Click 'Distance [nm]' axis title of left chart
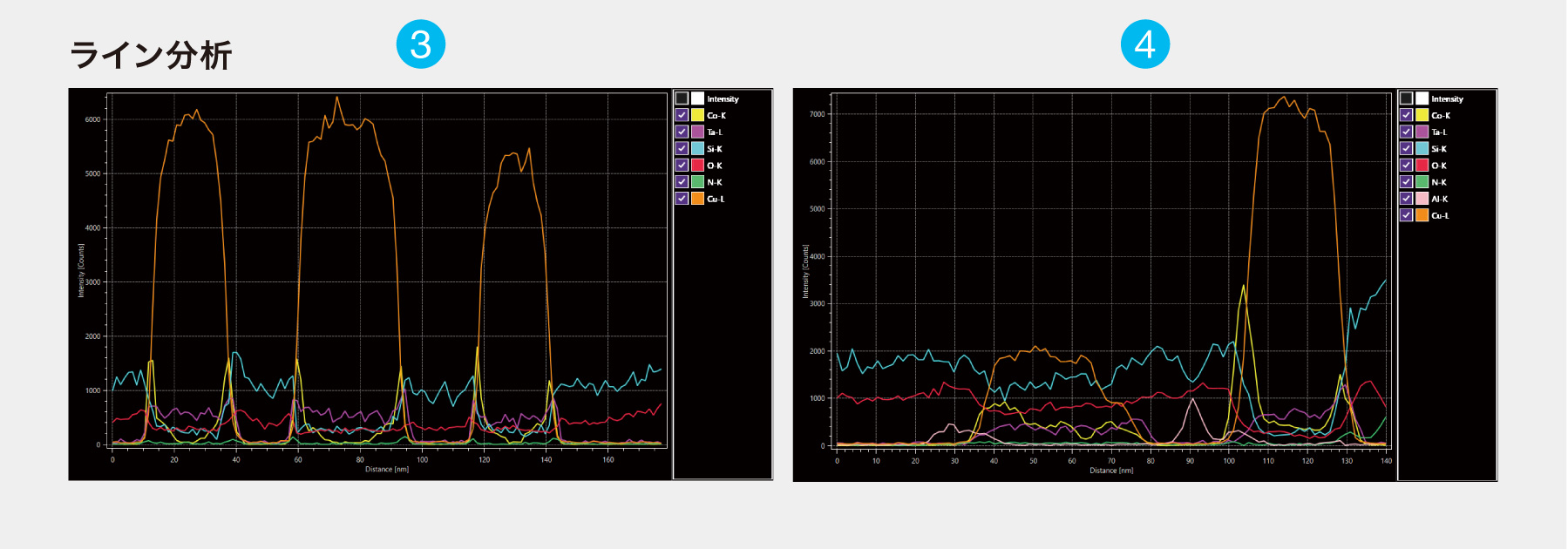Screen dimensions: 1568x549 coord(387,470)
